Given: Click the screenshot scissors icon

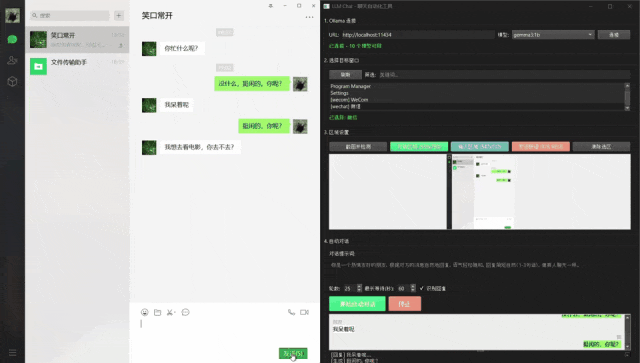Looking at the screenshot, I should click(171, 312).
